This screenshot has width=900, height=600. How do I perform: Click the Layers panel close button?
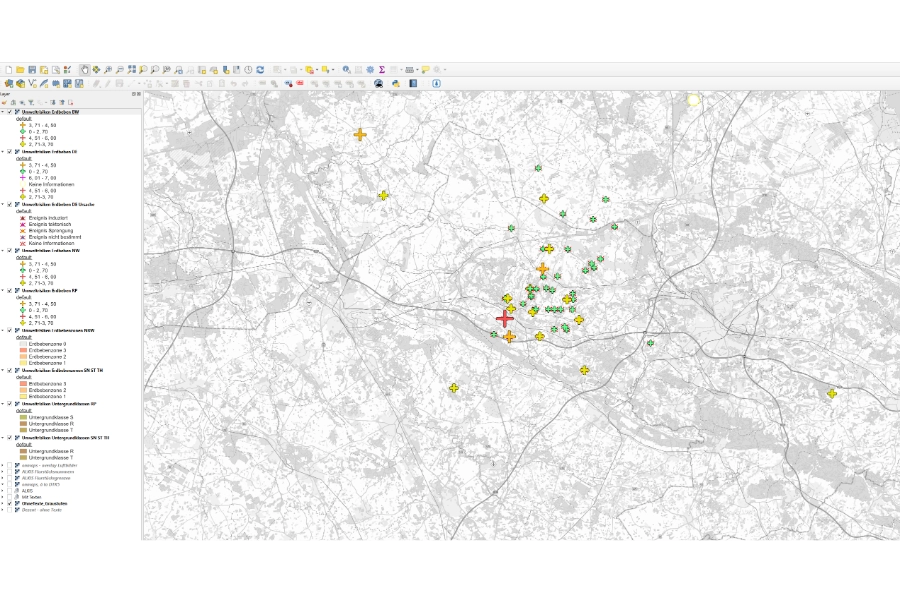point(138,94)
